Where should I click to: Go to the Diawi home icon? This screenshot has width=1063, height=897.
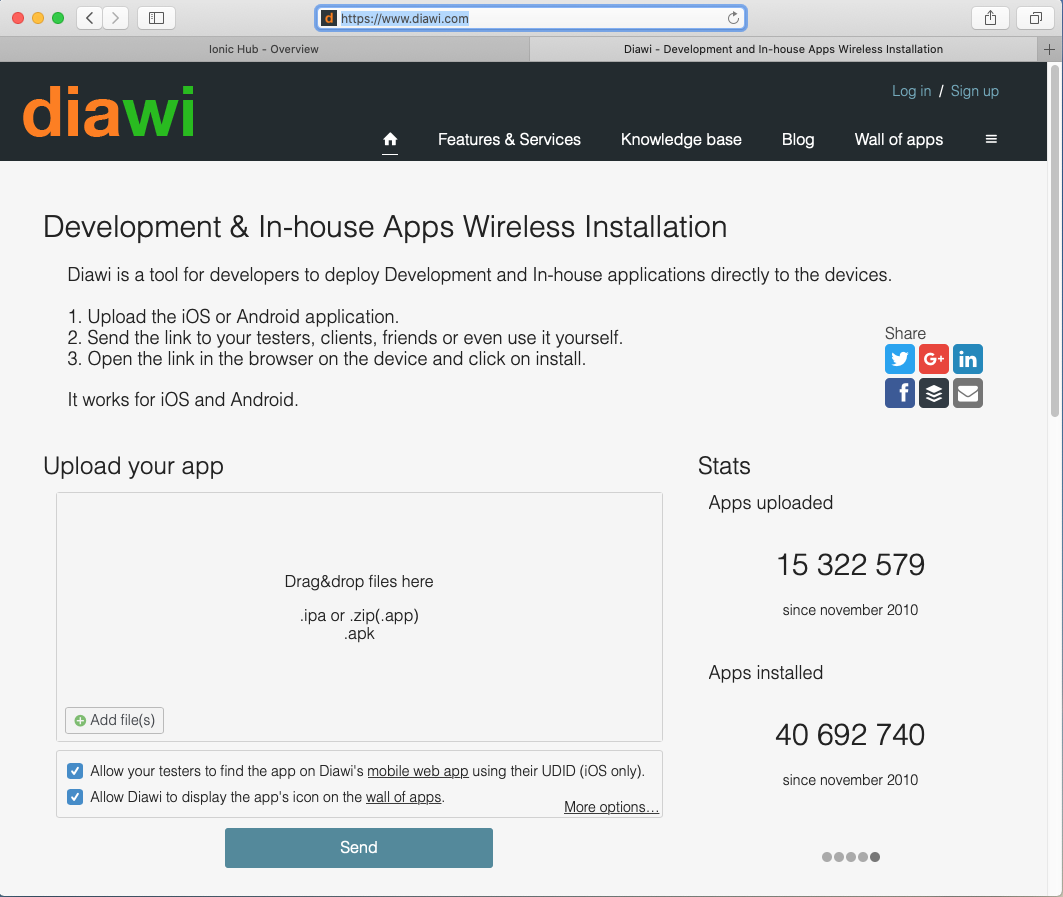coord(390,139)
